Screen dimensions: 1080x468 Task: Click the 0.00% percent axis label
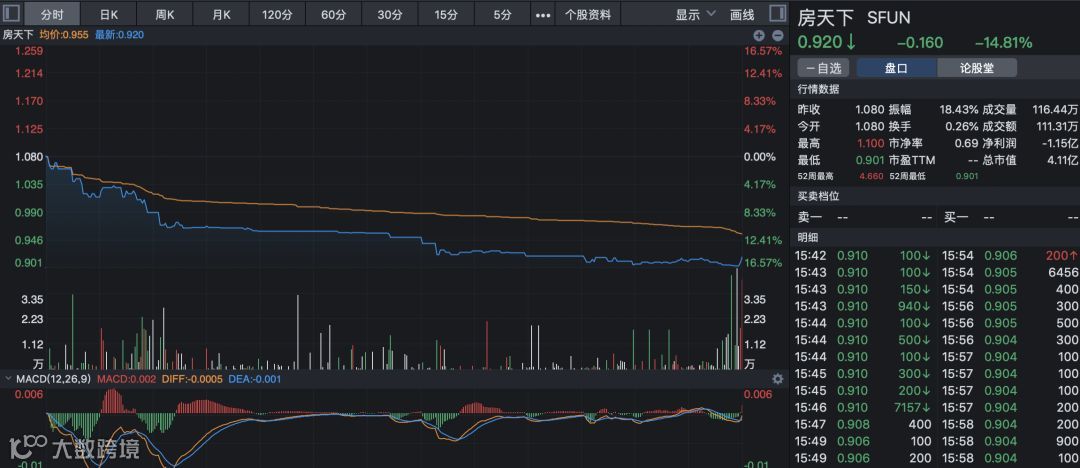[x=760, y=156]
